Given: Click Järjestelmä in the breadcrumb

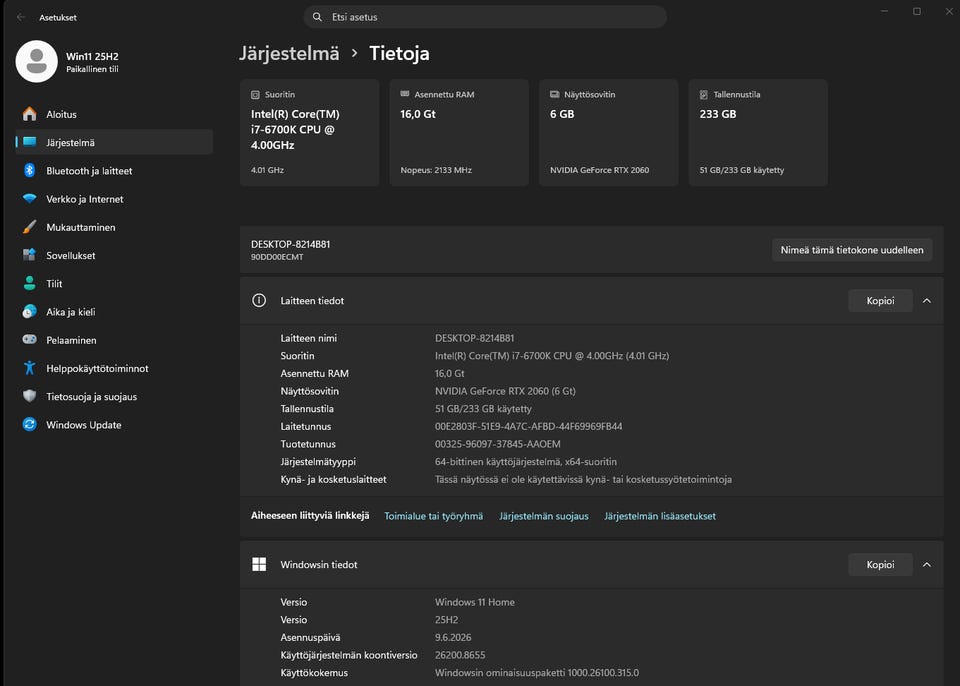Looking at the screenshot, I should click(x=289, y=53).
